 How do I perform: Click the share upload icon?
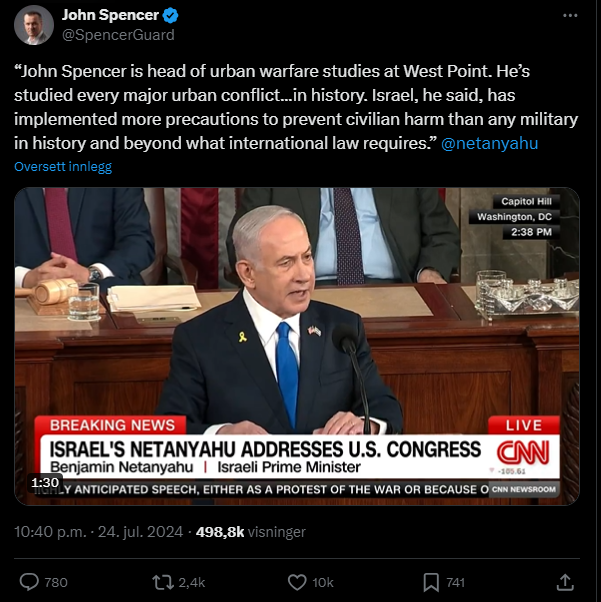coord(565,582)
